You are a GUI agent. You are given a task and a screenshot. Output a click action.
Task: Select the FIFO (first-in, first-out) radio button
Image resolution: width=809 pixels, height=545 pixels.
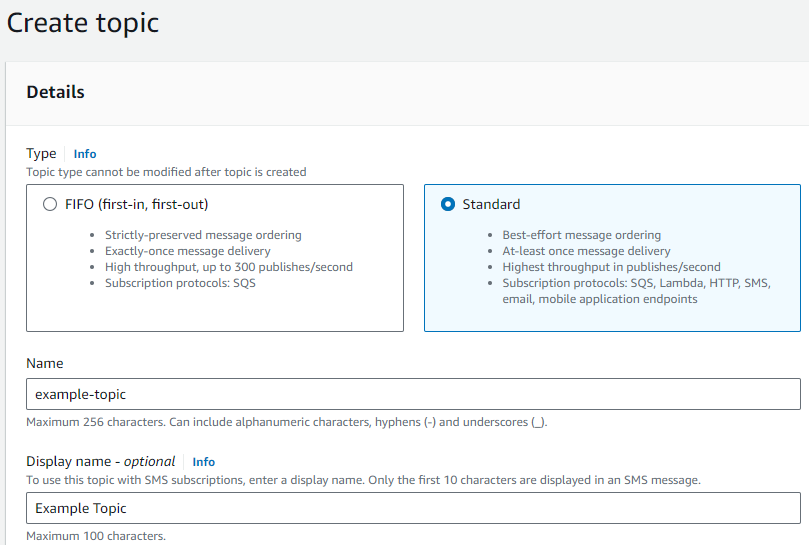(50, 204)
